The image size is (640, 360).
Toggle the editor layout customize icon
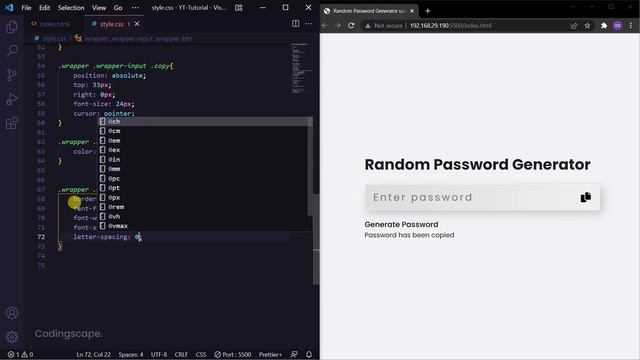click(x=239, y=7)
